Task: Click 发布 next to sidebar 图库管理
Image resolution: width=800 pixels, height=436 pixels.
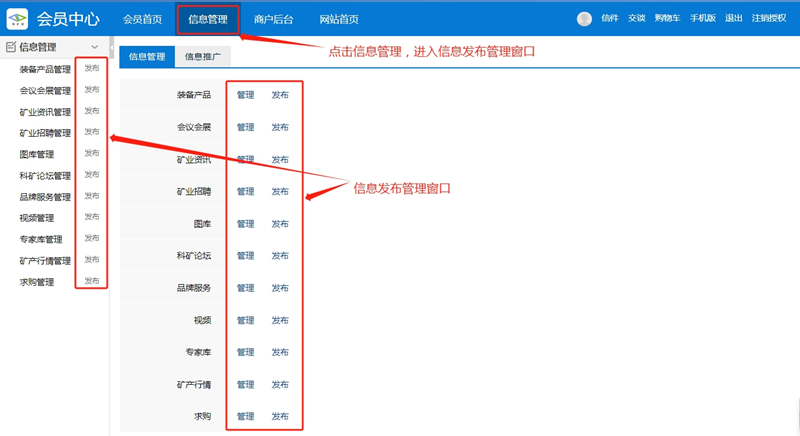Action: [x=92, y=154]
